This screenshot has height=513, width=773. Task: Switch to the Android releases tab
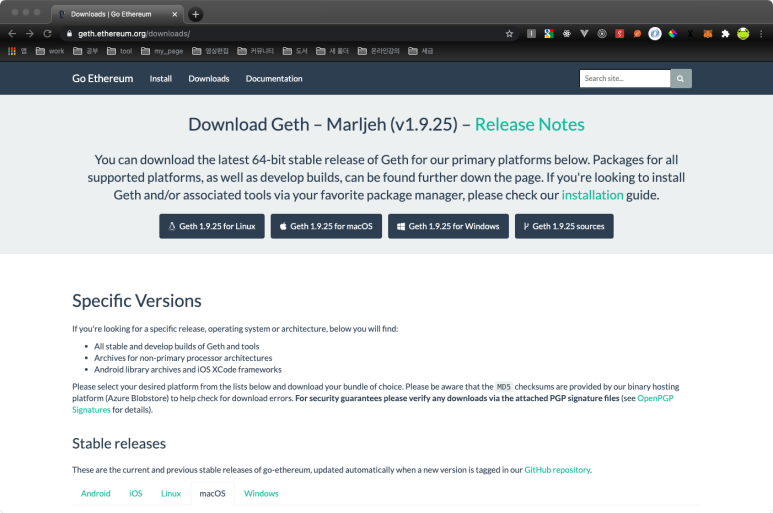coord(96,493)
